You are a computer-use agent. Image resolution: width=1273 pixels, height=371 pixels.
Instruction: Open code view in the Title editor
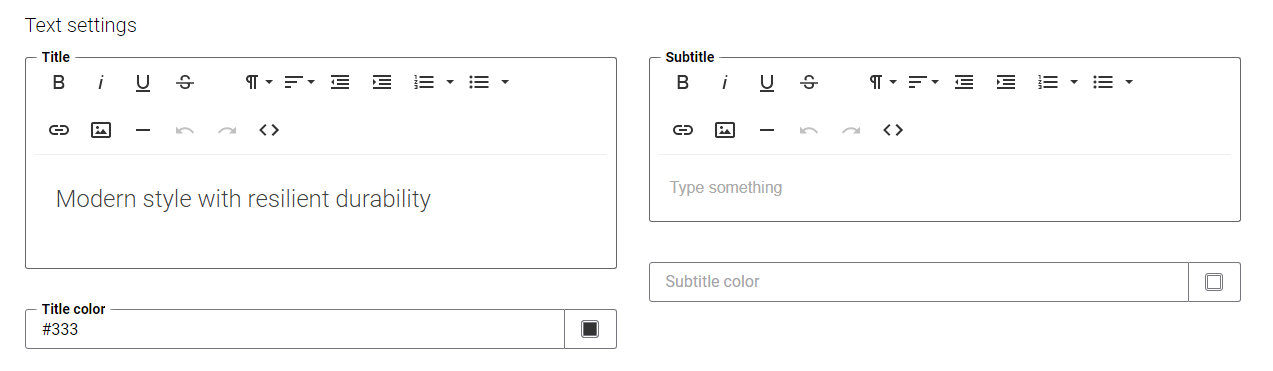tap(269, 130)
